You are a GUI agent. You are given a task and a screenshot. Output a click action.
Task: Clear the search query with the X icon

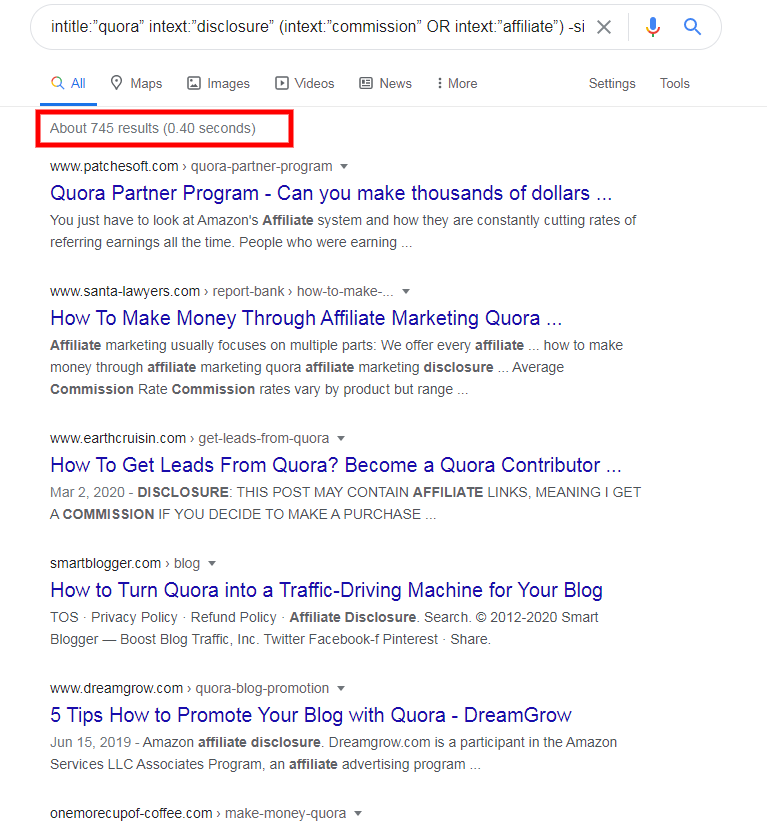[x=604, y=27]
